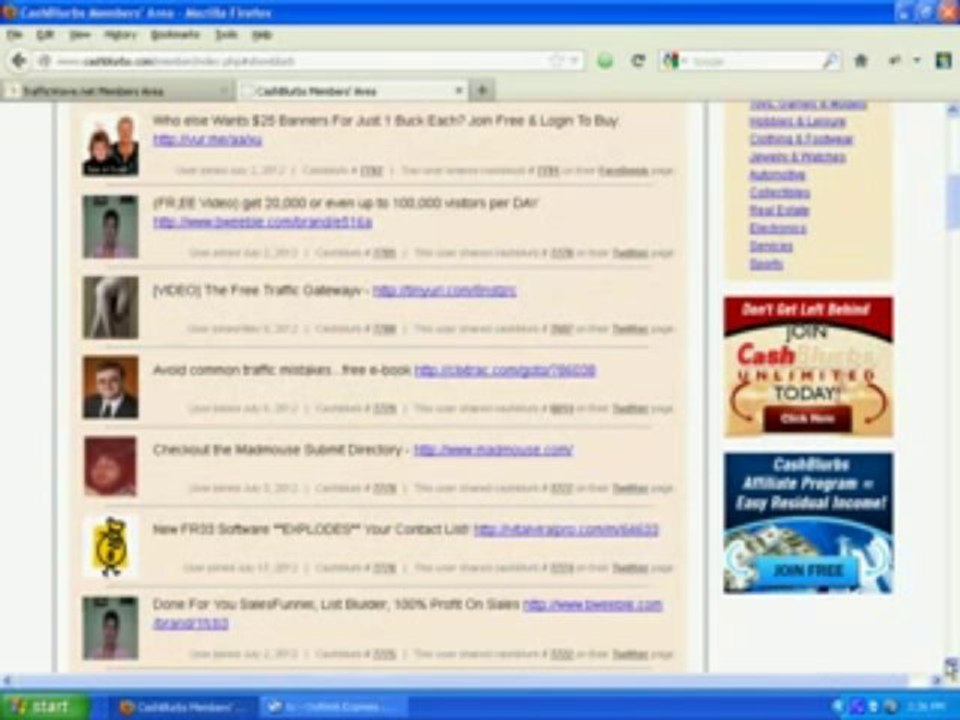Screen dimensions: 960x720
Task: Open the Contact List software blurb link
Action: point(566,530)
